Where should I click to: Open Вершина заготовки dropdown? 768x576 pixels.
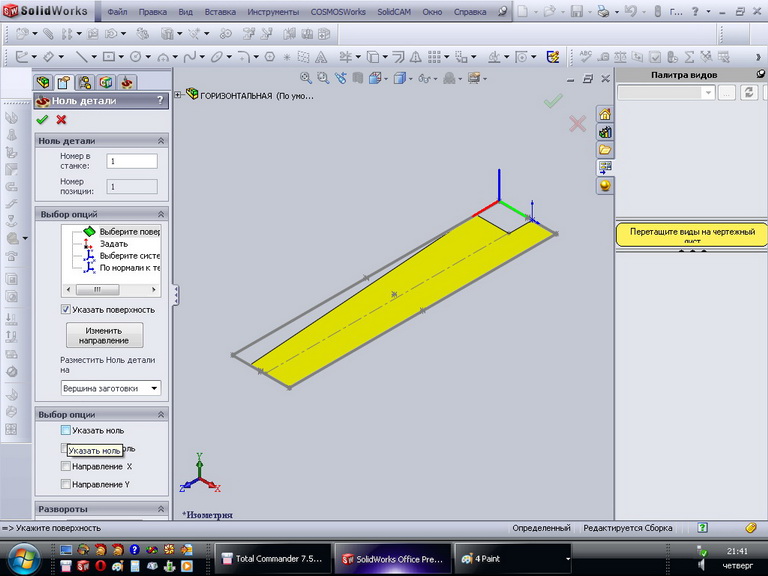coord(154,388)
